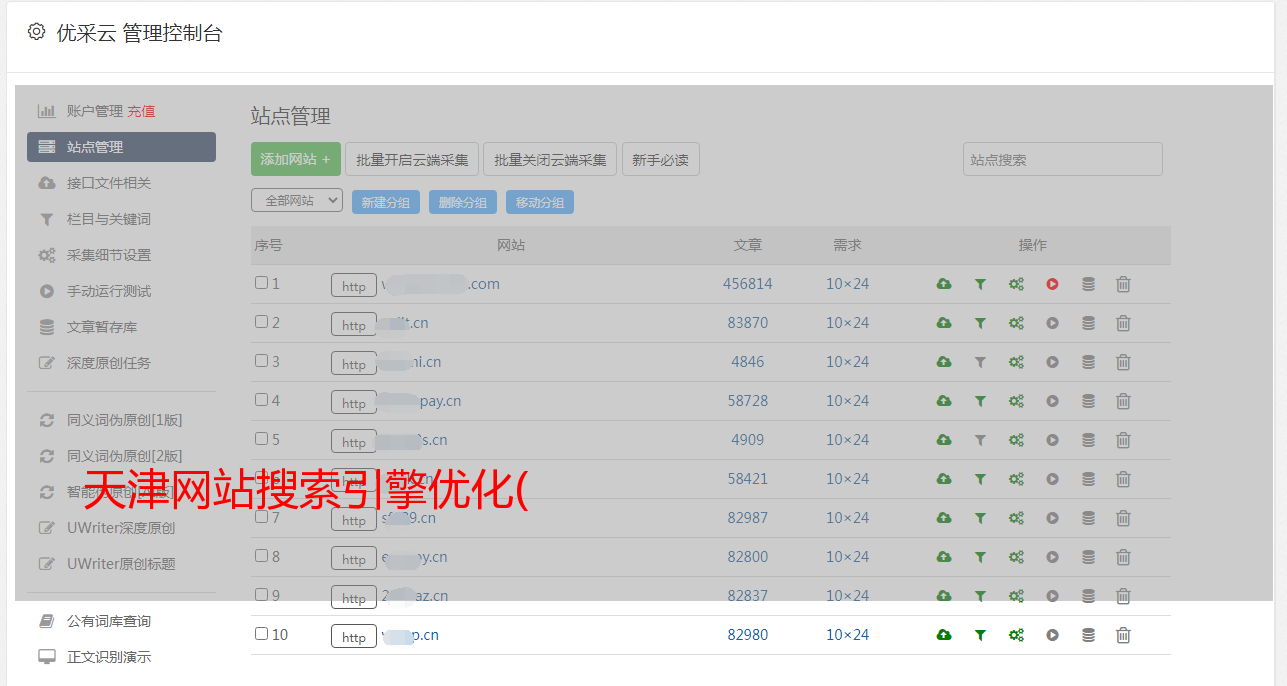Tick the checkbox for site 2
1287x686 pixels.
261,322
